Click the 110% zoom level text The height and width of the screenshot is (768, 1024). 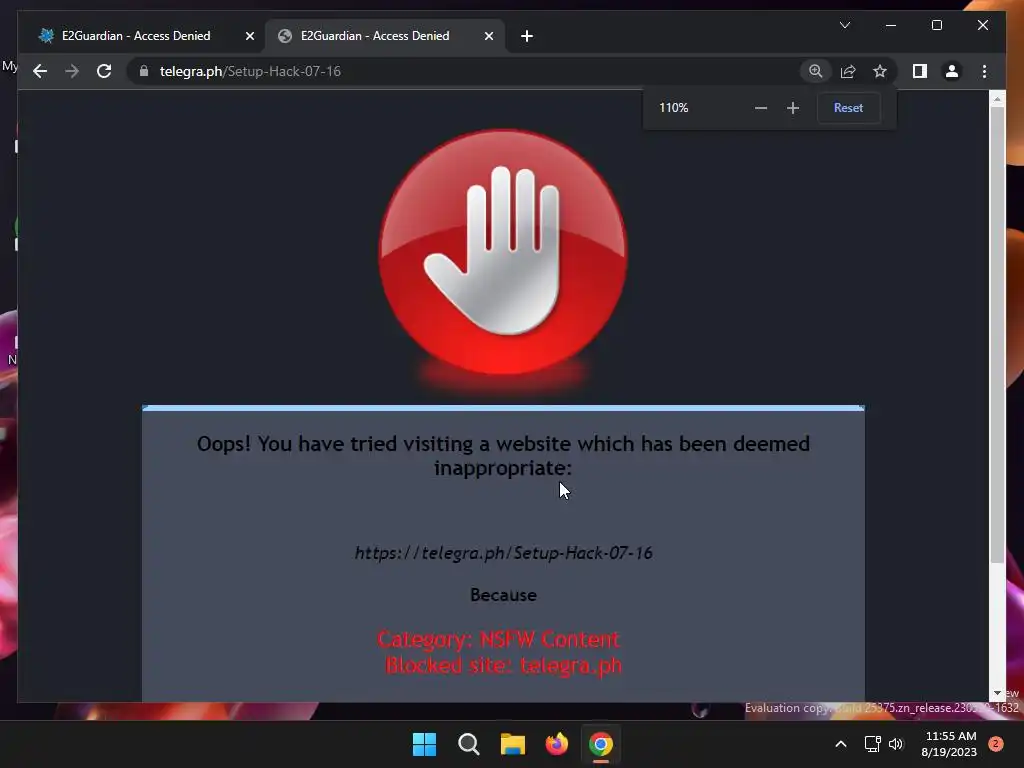(673, 108)
